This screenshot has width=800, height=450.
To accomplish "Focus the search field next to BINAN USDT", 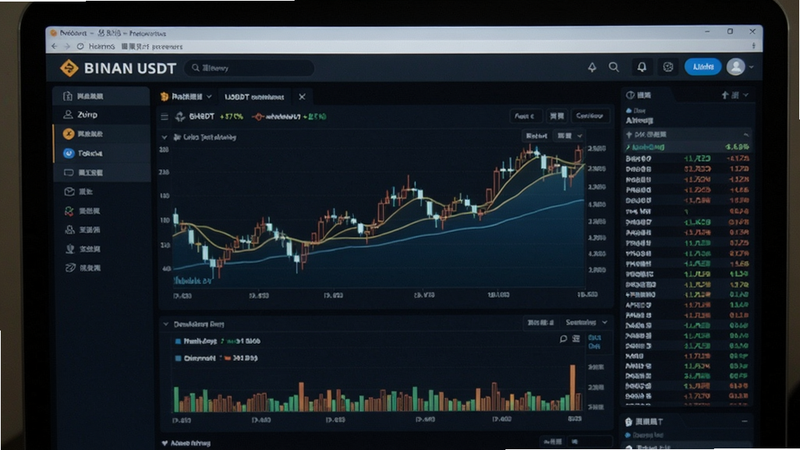I will [x=249, y=68].
